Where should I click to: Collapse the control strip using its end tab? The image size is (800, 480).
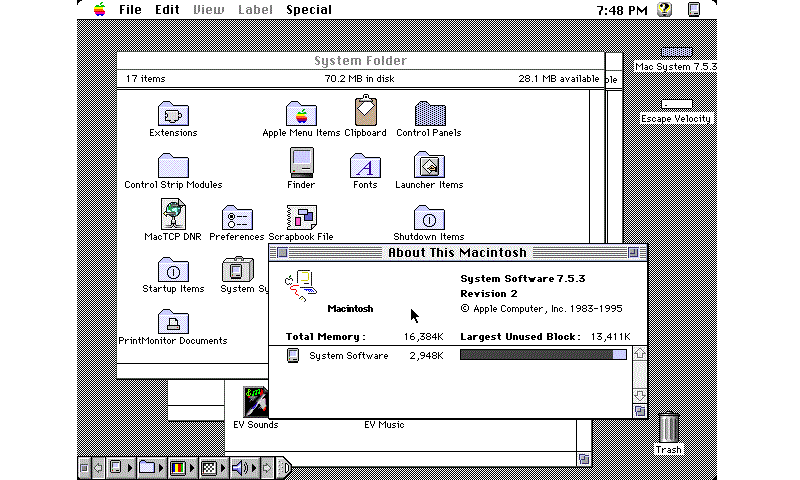(x=285, y=467)
